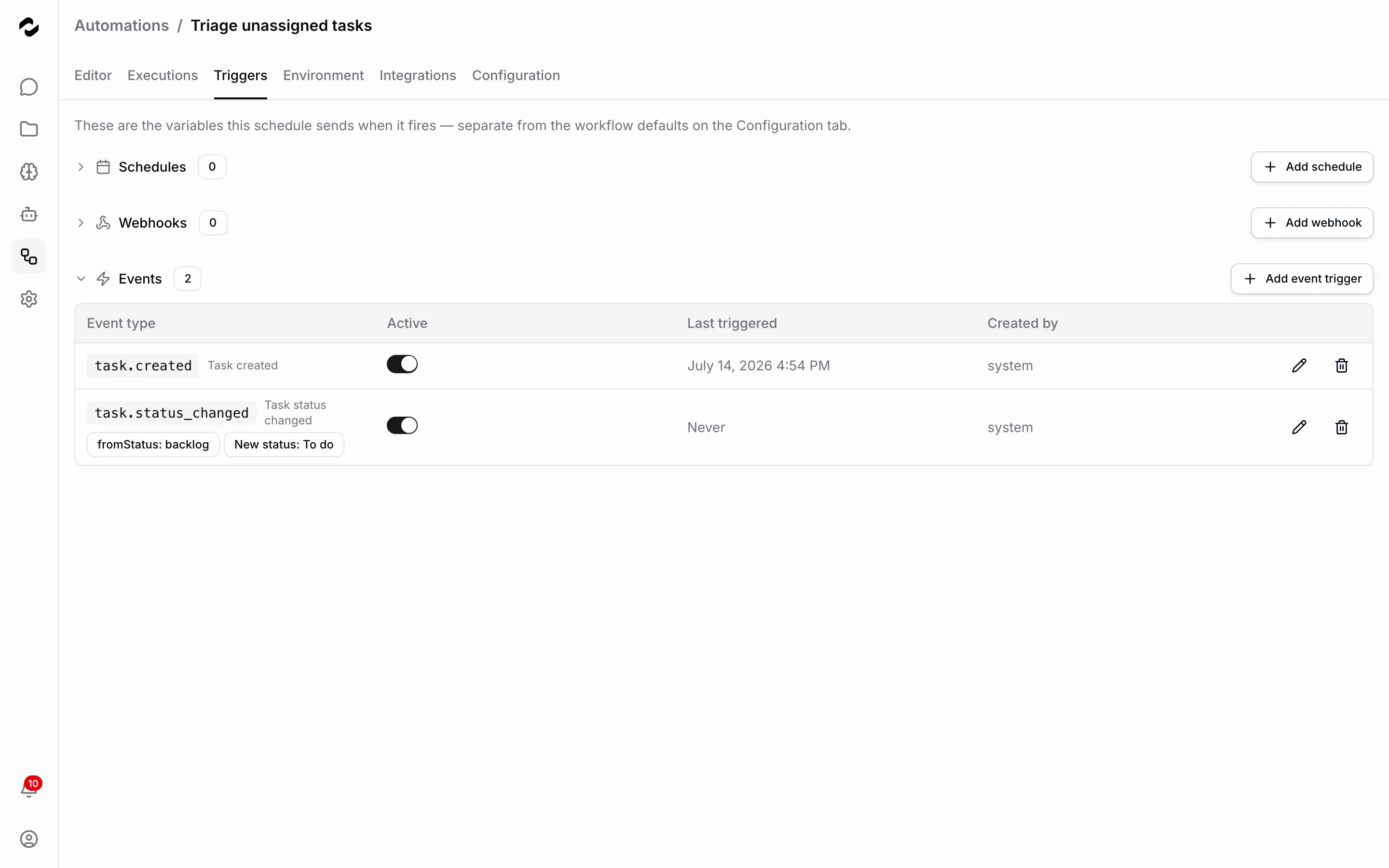Select the automations workflow sidebar icon

[29, 257]
